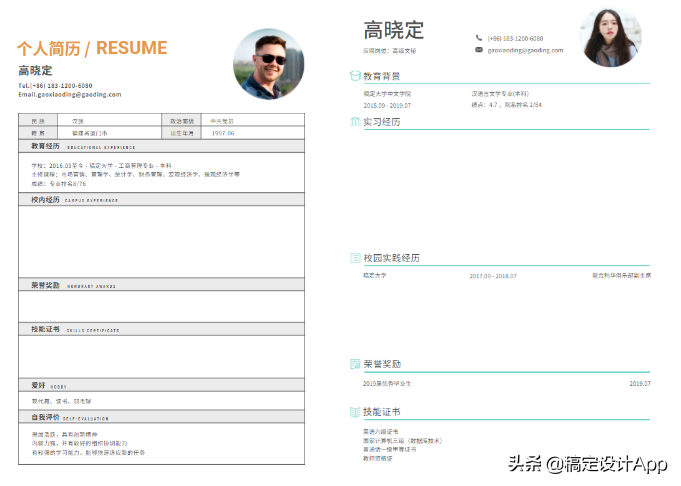Click the left resume 荣誉奖励 header bar
Viewport: 681px width, 486px height.
(x=161, y=285)
